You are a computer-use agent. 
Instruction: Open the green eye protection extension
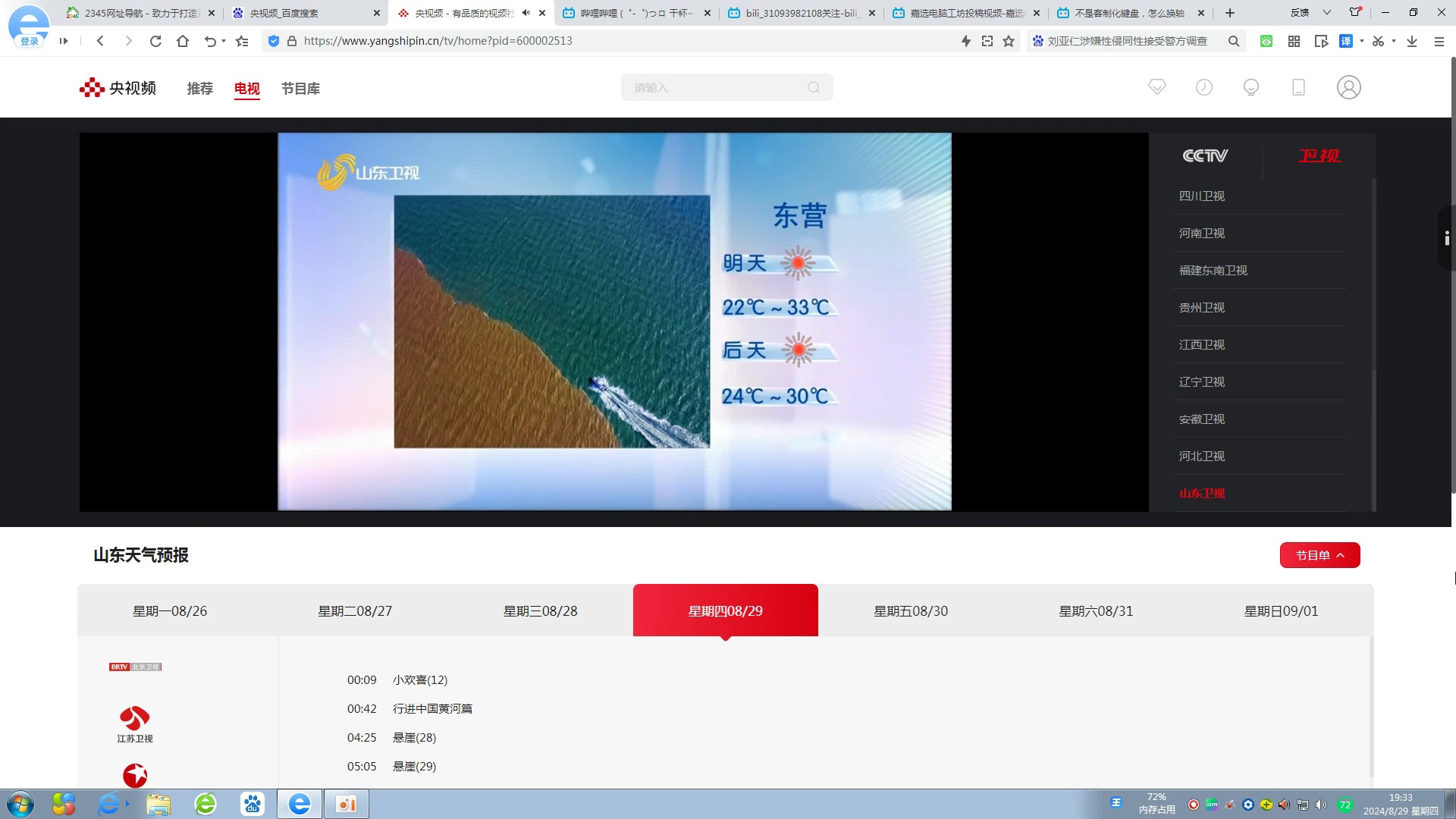coord(1266,41)
